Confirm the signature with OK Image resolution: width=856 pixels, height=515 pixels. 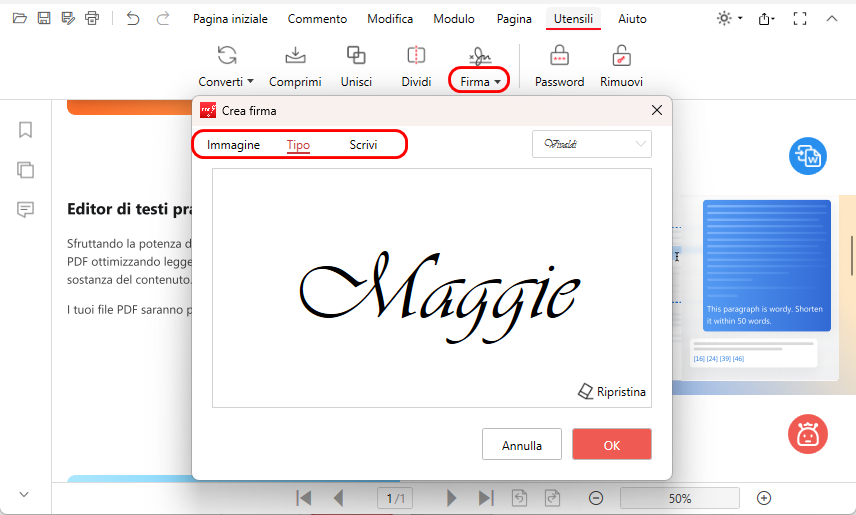pos(611,445)
